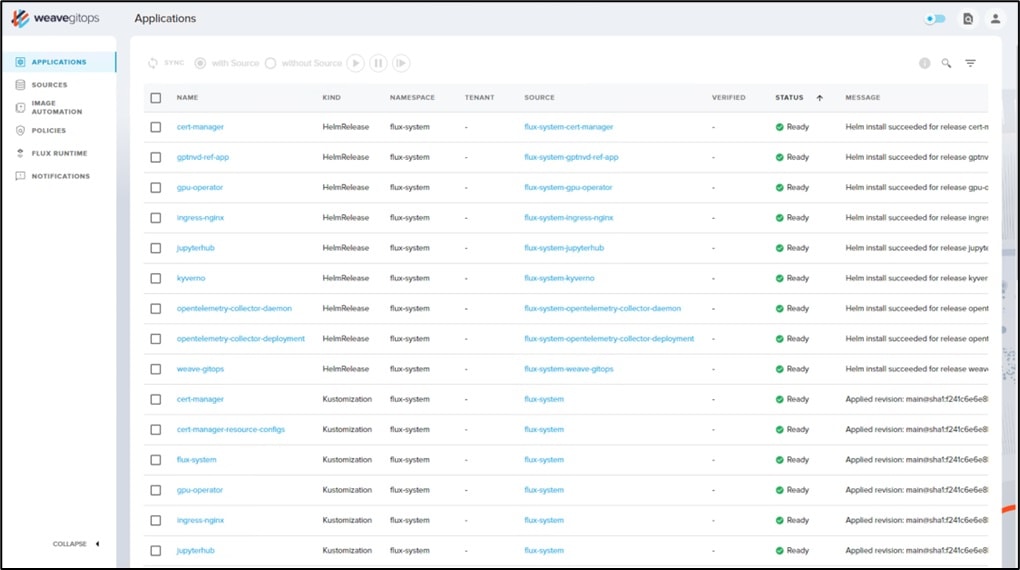Check the flux-system Kustomization row checkbox
The image size is (1020, 570).
[x=155, y=460]
